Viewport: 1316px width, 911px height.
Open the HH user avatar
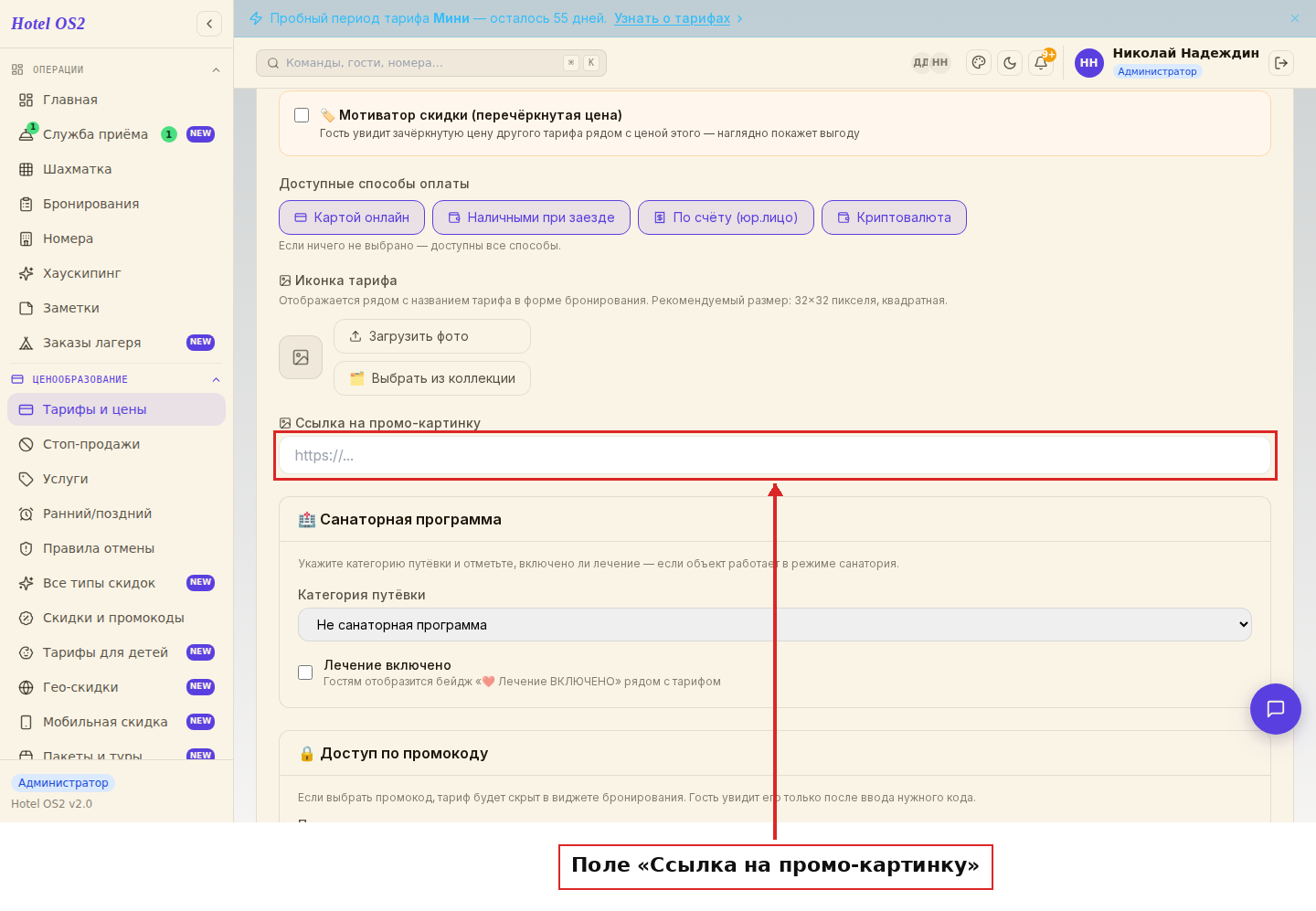pyautogui.click(x=1088, y=63)
